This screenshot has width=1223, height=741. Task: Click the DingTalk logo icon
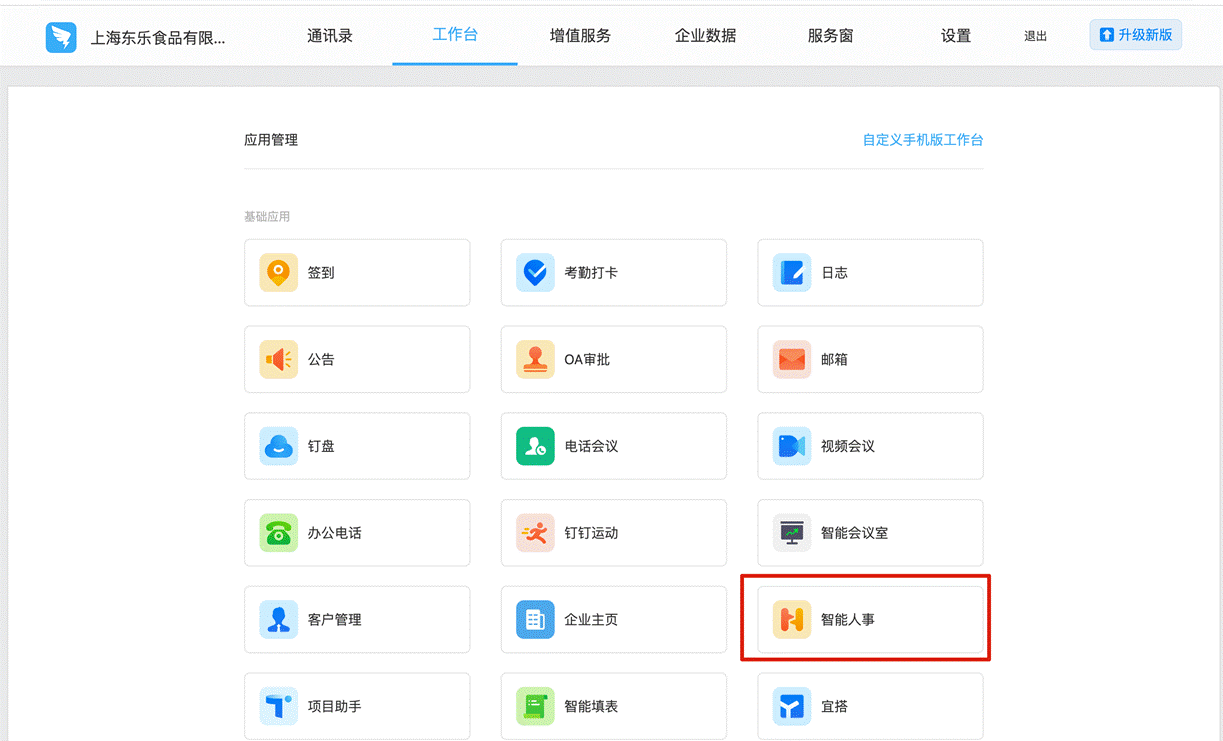[61, 37]
